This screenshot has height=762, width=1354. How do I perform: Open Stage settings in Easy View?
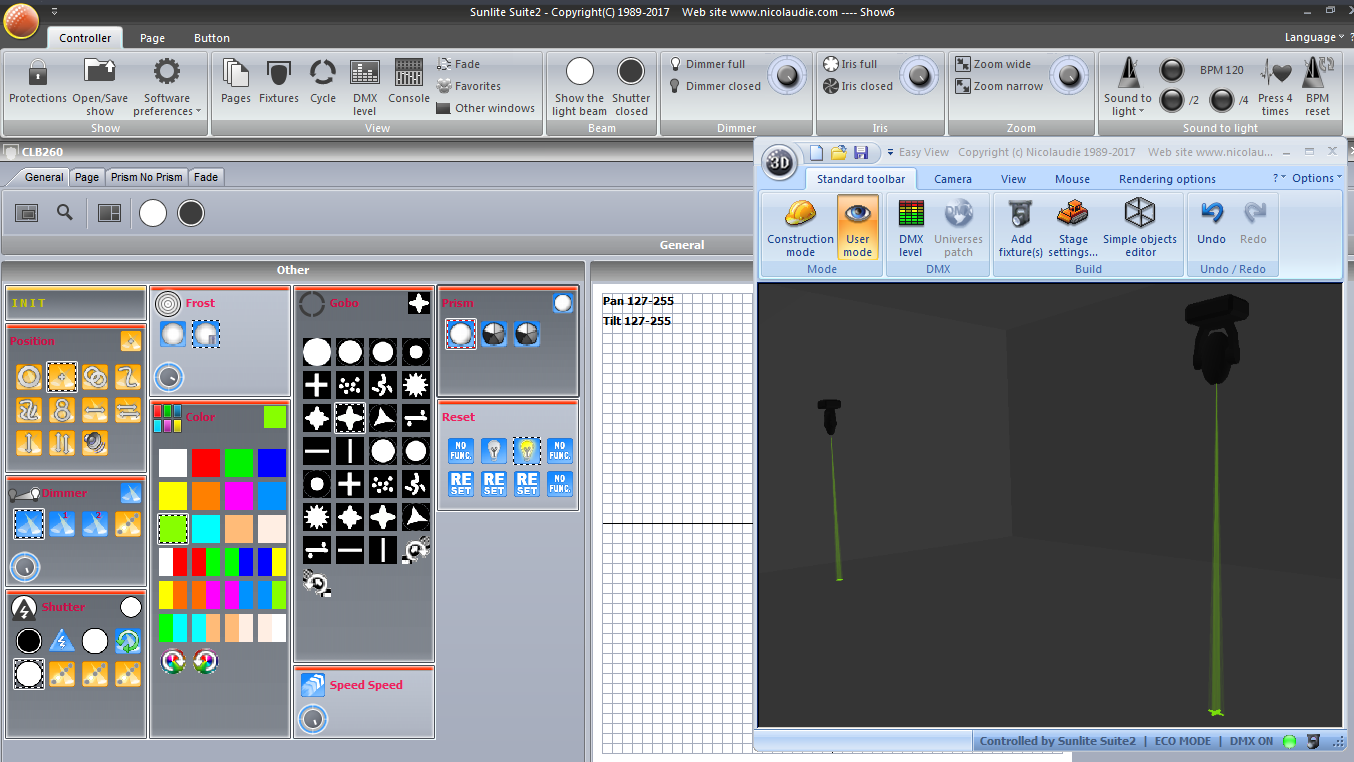click(x=1073, y=228)
